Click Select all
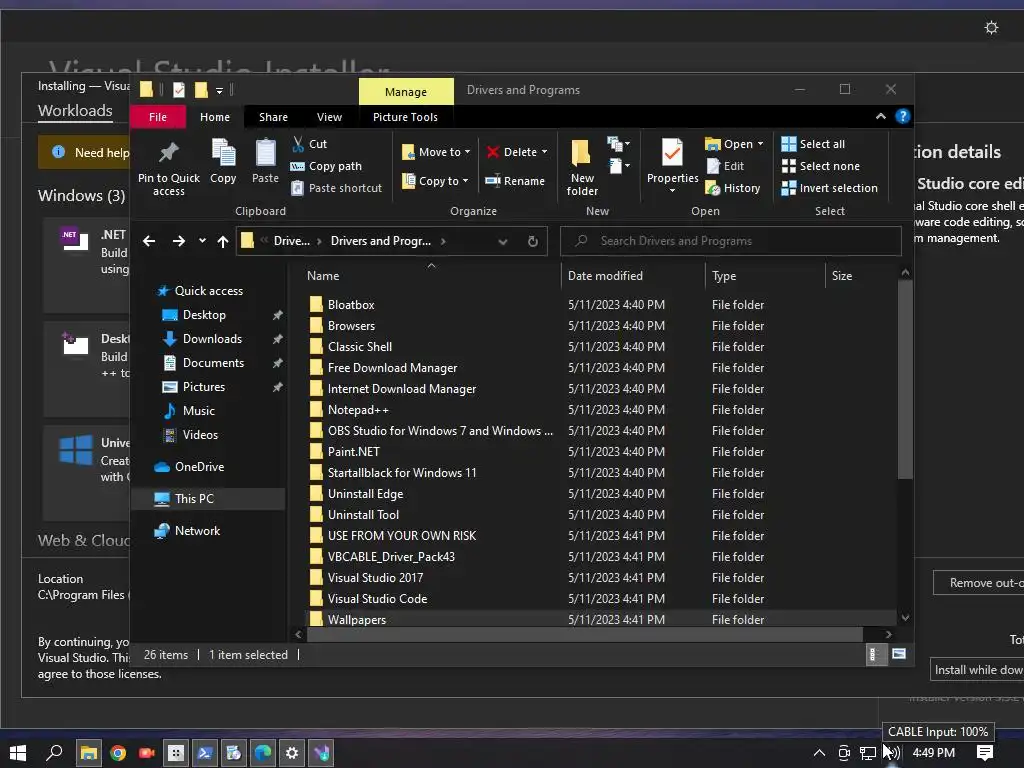Image resolution: width=1024 pixels, height=768 pixels. [x=813, y=144]
